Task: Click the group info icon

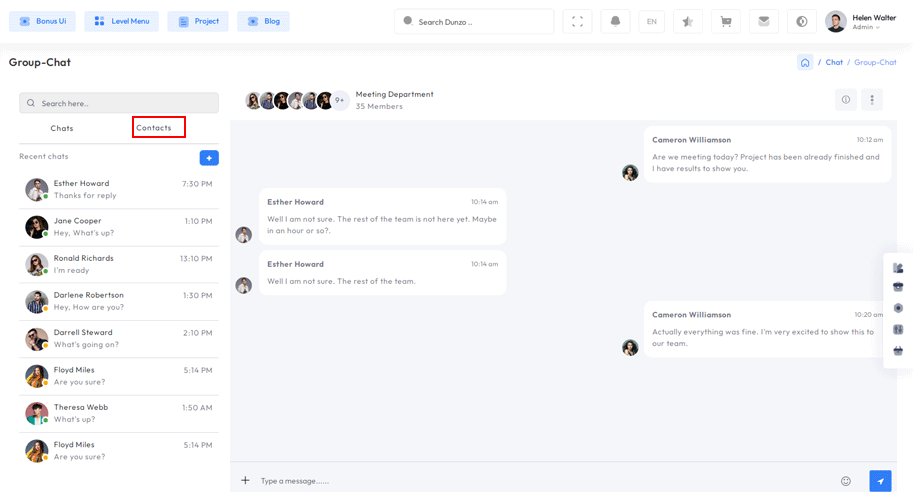Action: coord(846,100)
